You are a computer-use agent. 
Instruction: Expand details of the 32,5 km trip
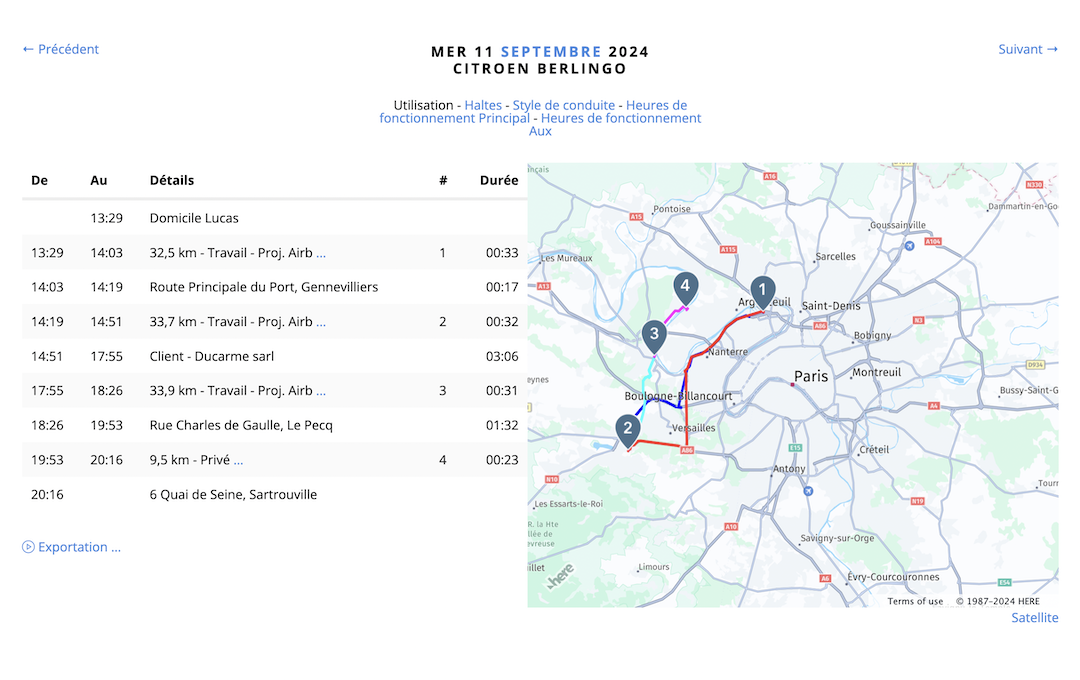[320, 254]
